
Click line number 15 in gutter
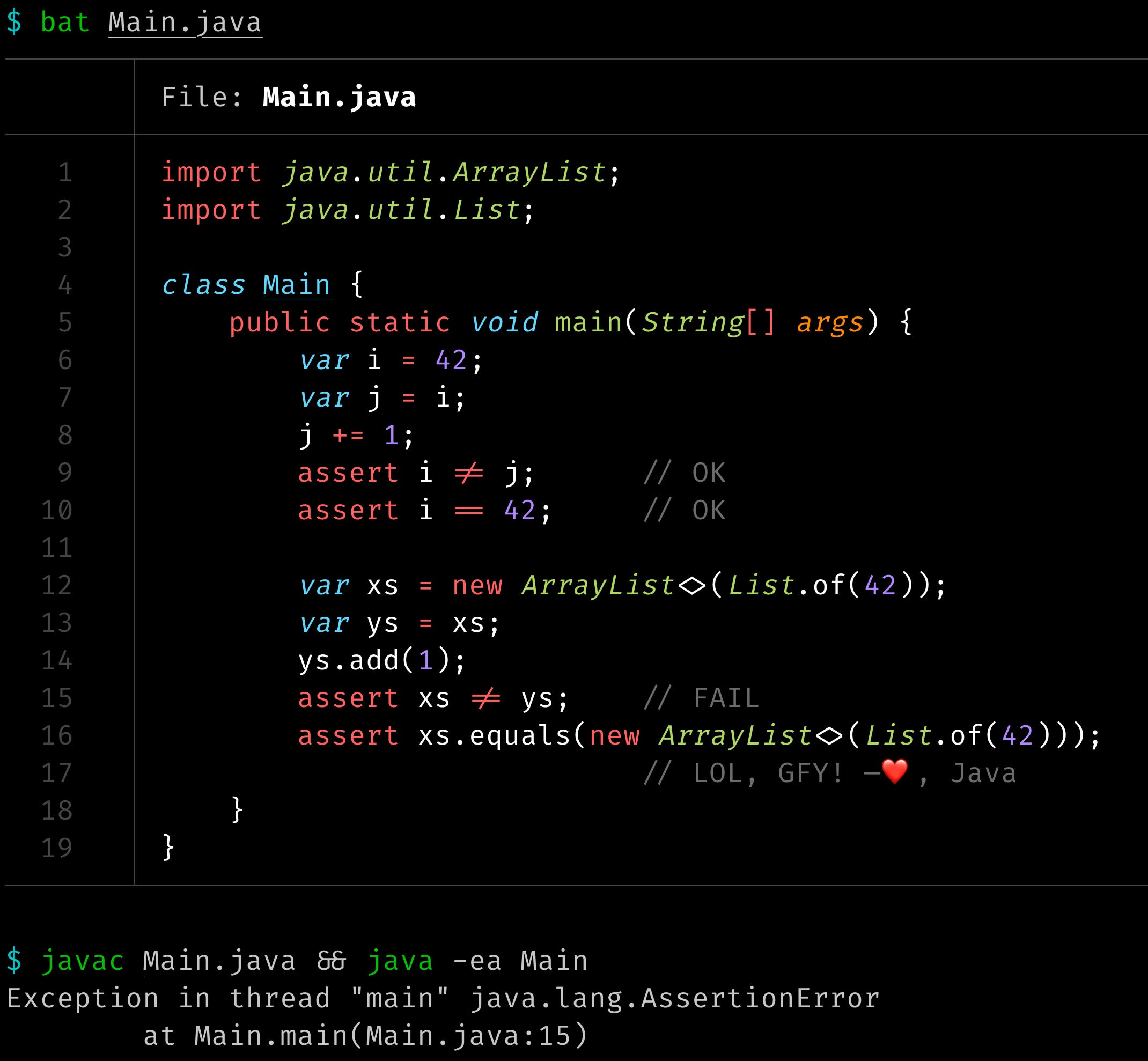(x=56, y=698)
